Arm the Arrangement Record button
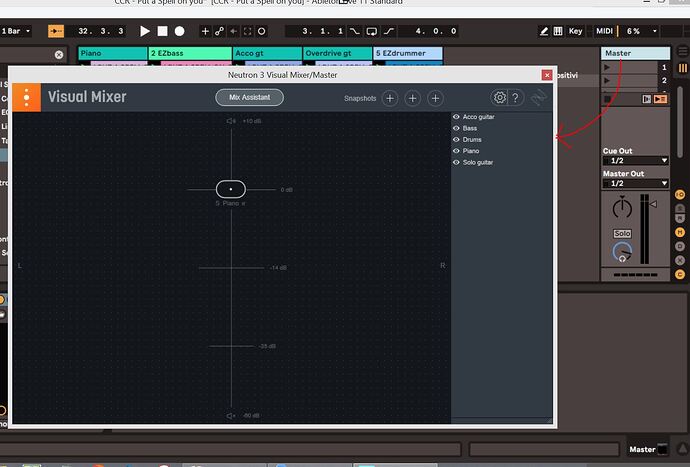Screen dimensions: 690x467 coord(180,31)
